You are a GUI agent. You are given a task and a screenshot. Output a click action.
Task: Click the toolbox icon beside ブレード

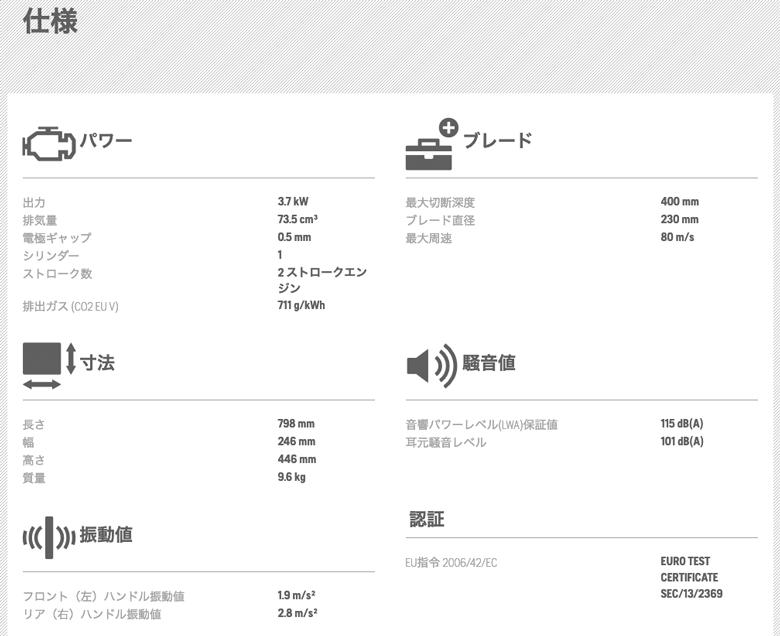point(430,145)
